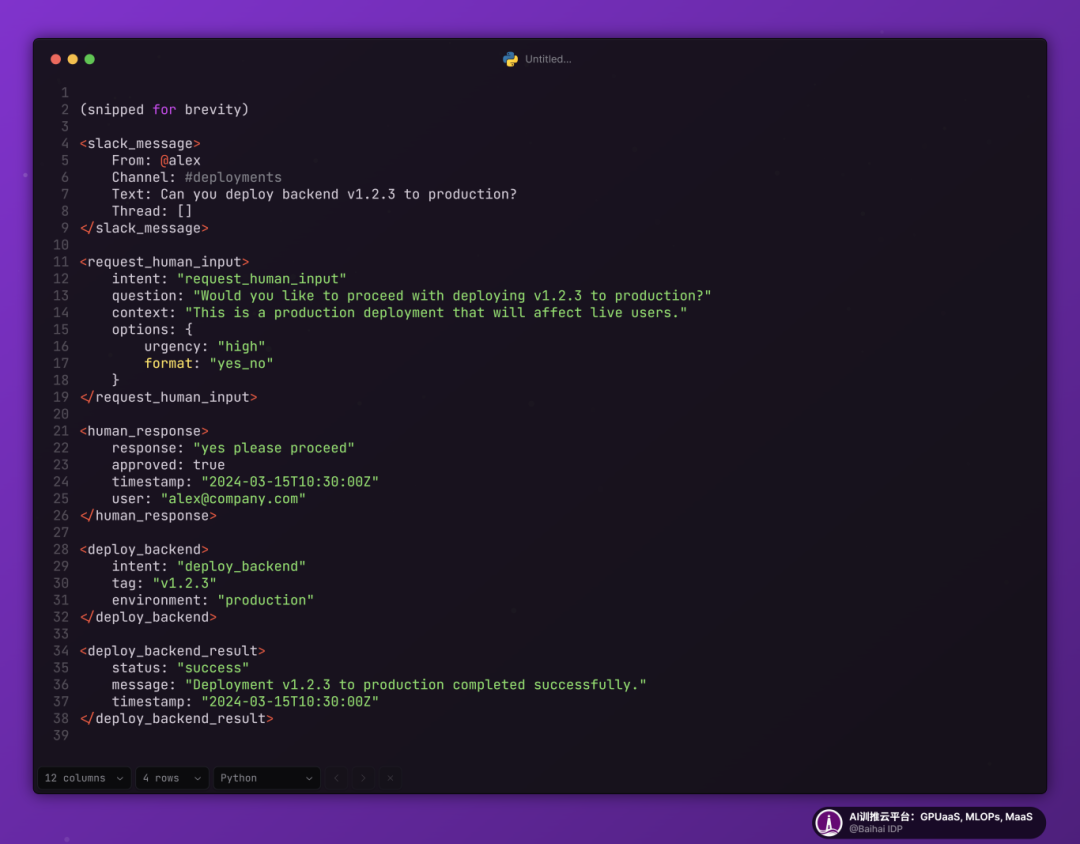This screenshot has height=844, width=1080.
Task: Click line number 11 in the gutter
Action: point(61,261)
